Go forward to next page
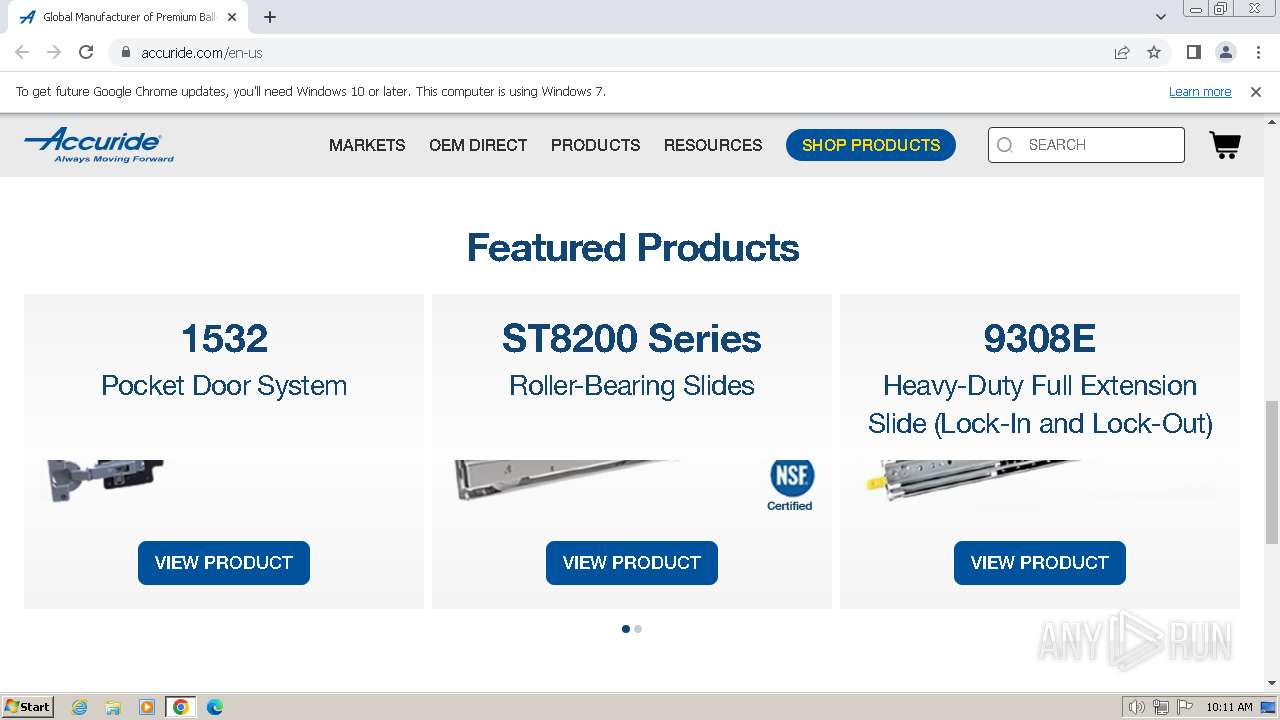This screenshot has height=720, width=1280. 54,52
